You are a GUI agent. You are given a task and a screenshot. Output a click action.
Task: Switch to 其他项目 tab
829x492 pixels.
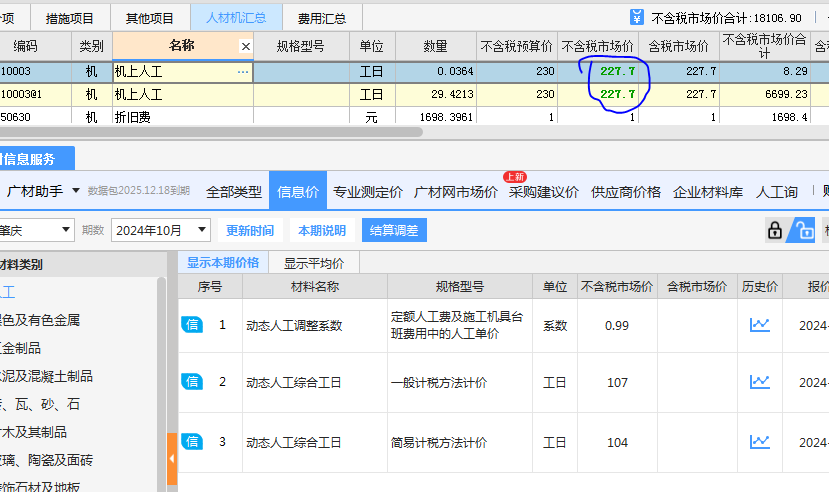coord(150,18)
